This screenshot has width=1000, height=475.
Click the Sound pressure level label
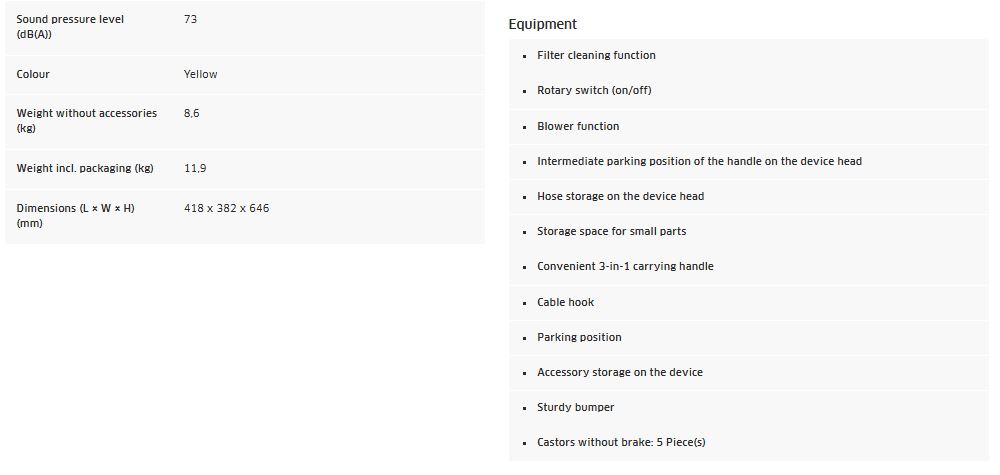(x=70, y=27)
